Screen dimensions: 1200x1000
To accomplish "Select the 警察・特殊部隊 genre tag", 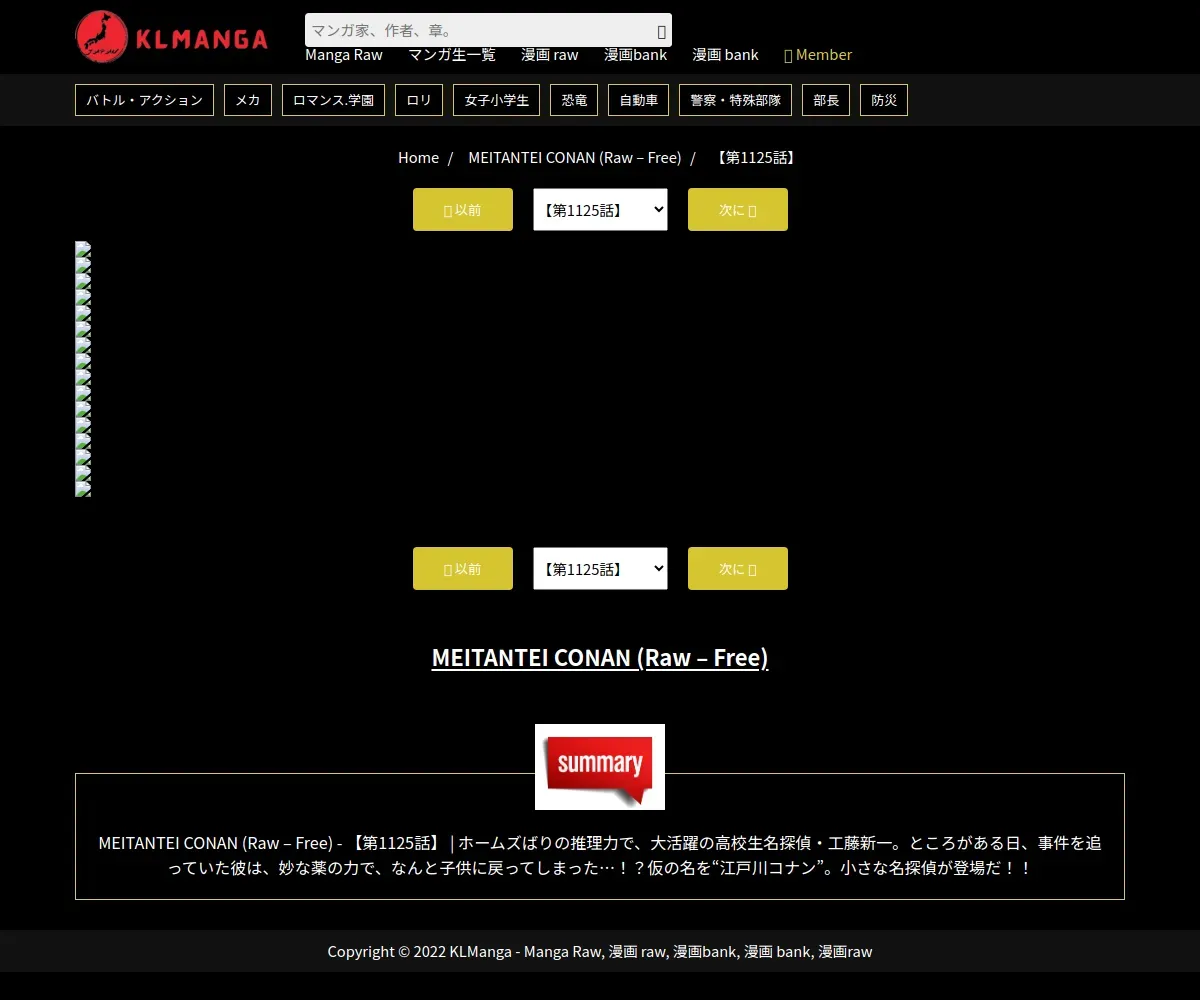I will click(736, 100).
